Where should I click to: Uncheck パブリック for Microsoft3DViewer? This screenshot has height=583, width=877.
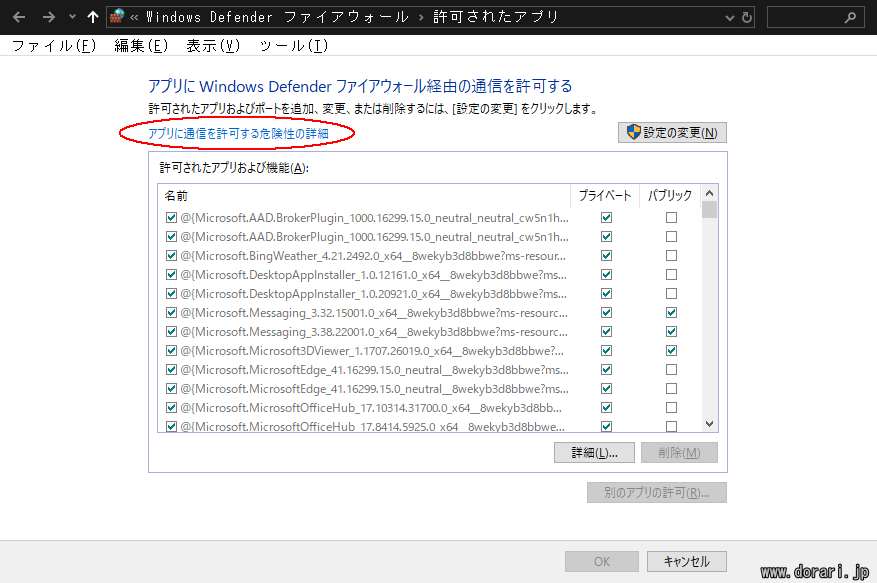671,351
